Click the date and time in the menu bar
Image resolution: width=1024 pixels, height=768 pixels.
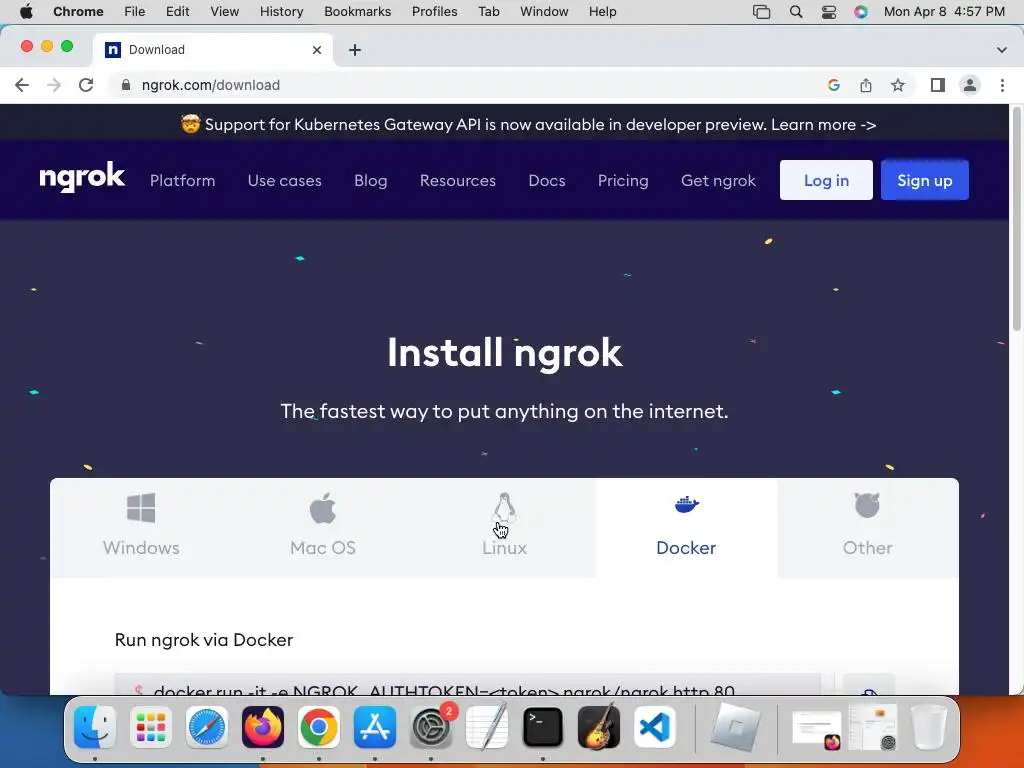(944, 11)
